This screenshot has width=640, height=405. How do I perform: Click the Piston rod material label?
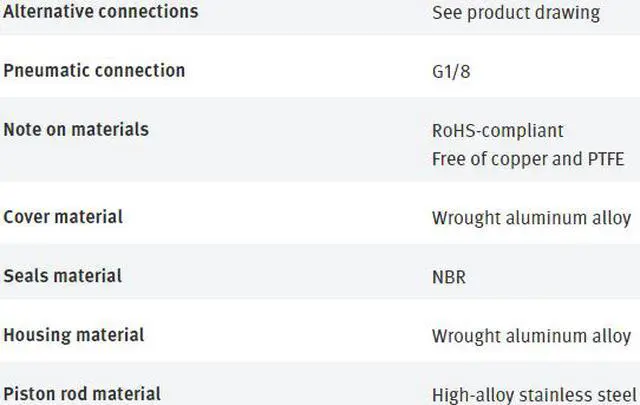[82, 394]
